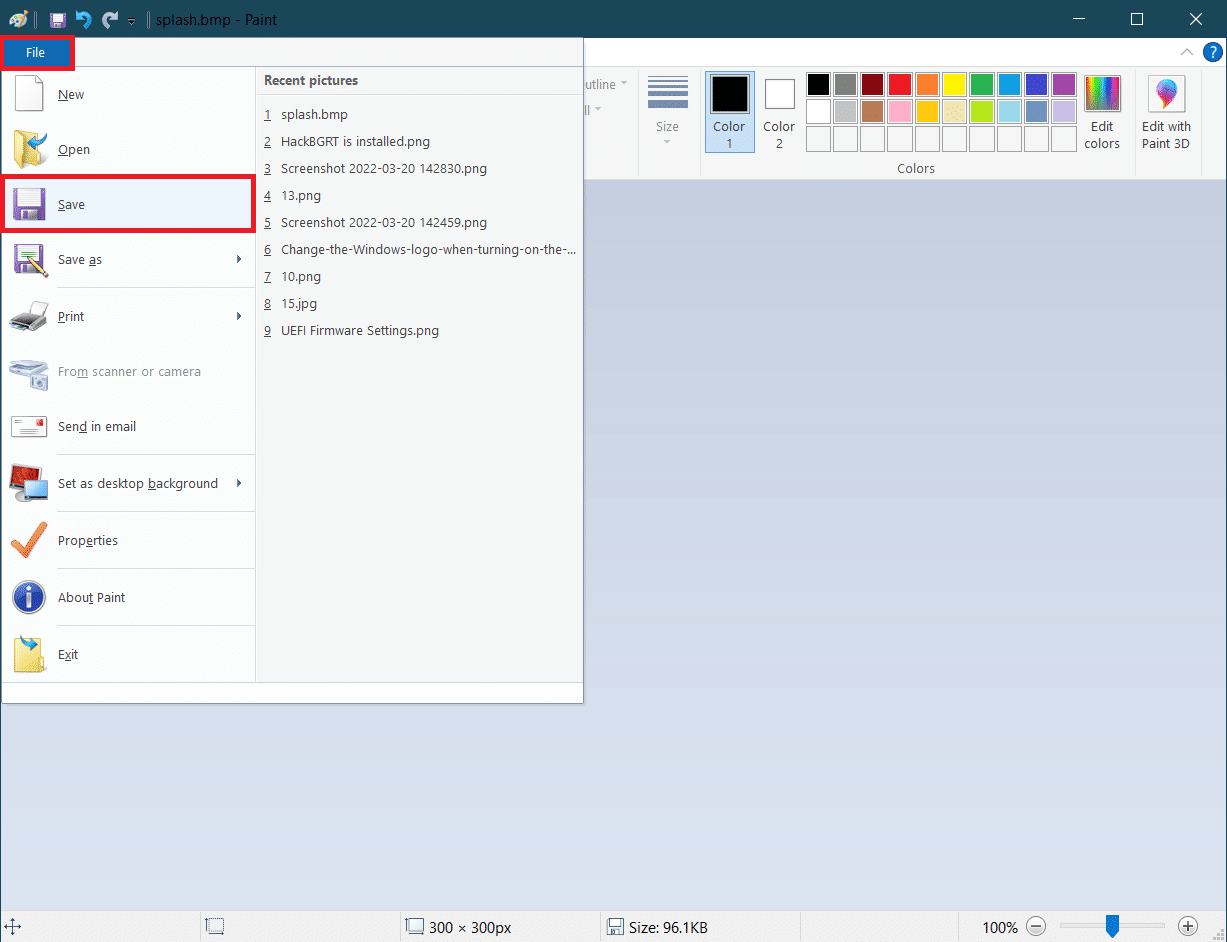Screen dimensions: 1227x942
Task: Choose Open from the File menu
Action: [x=128, y=150]
